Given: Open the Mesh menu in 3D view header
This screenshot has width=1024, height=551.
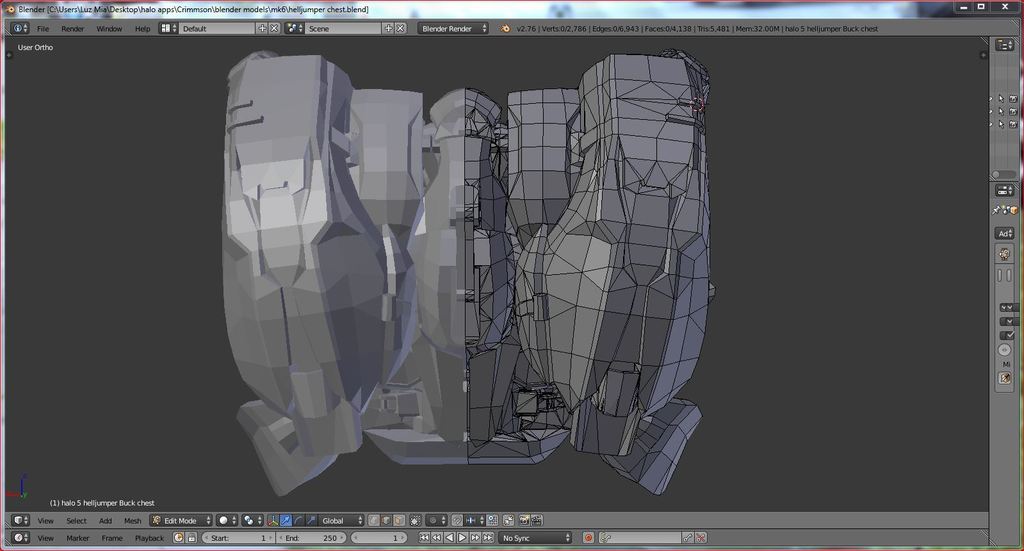Looking at the screenshot, I should pyautogui.click(x=132, y=520).
